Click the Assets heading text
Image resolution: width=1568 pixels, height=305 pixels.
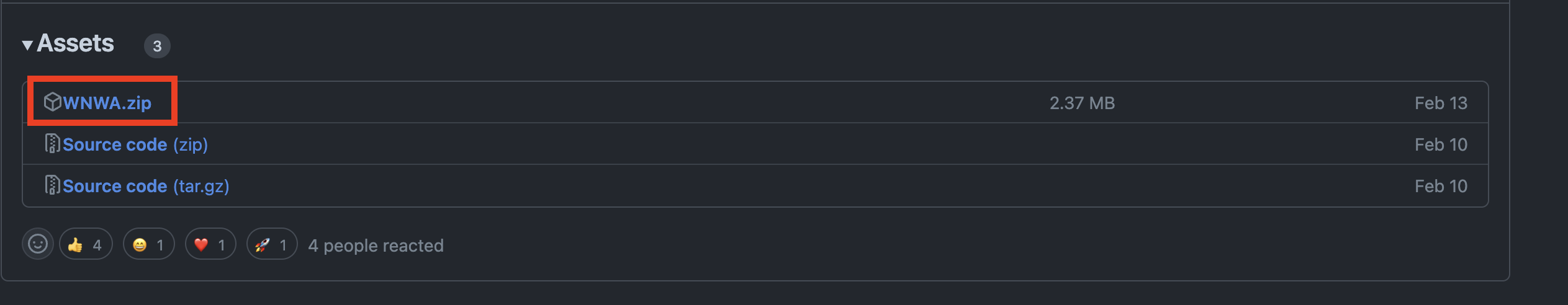(x=76, y=44)
